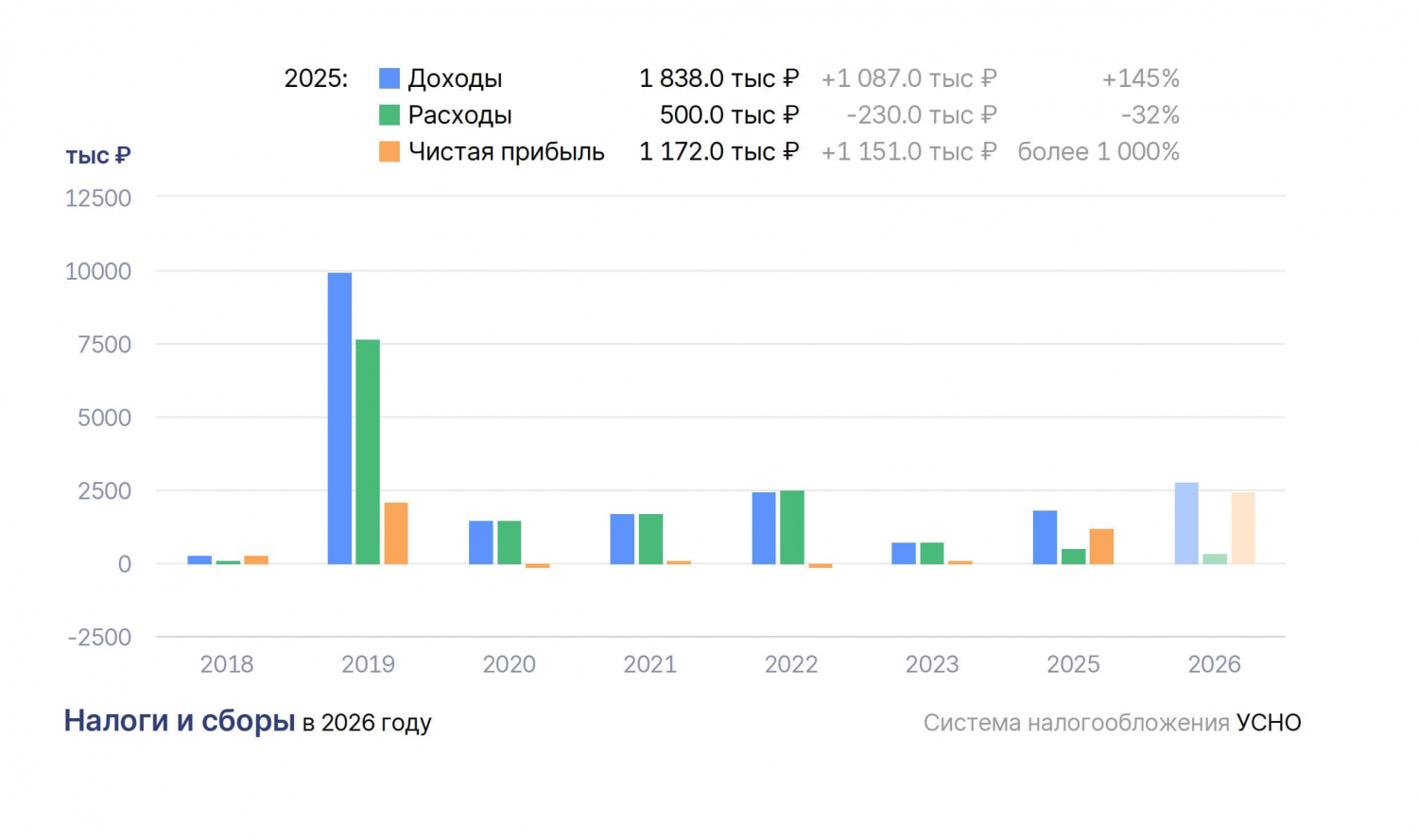The image size is (1418, 840).
Task: Click the УСНО taxation system value
Action: point(1269,723)
